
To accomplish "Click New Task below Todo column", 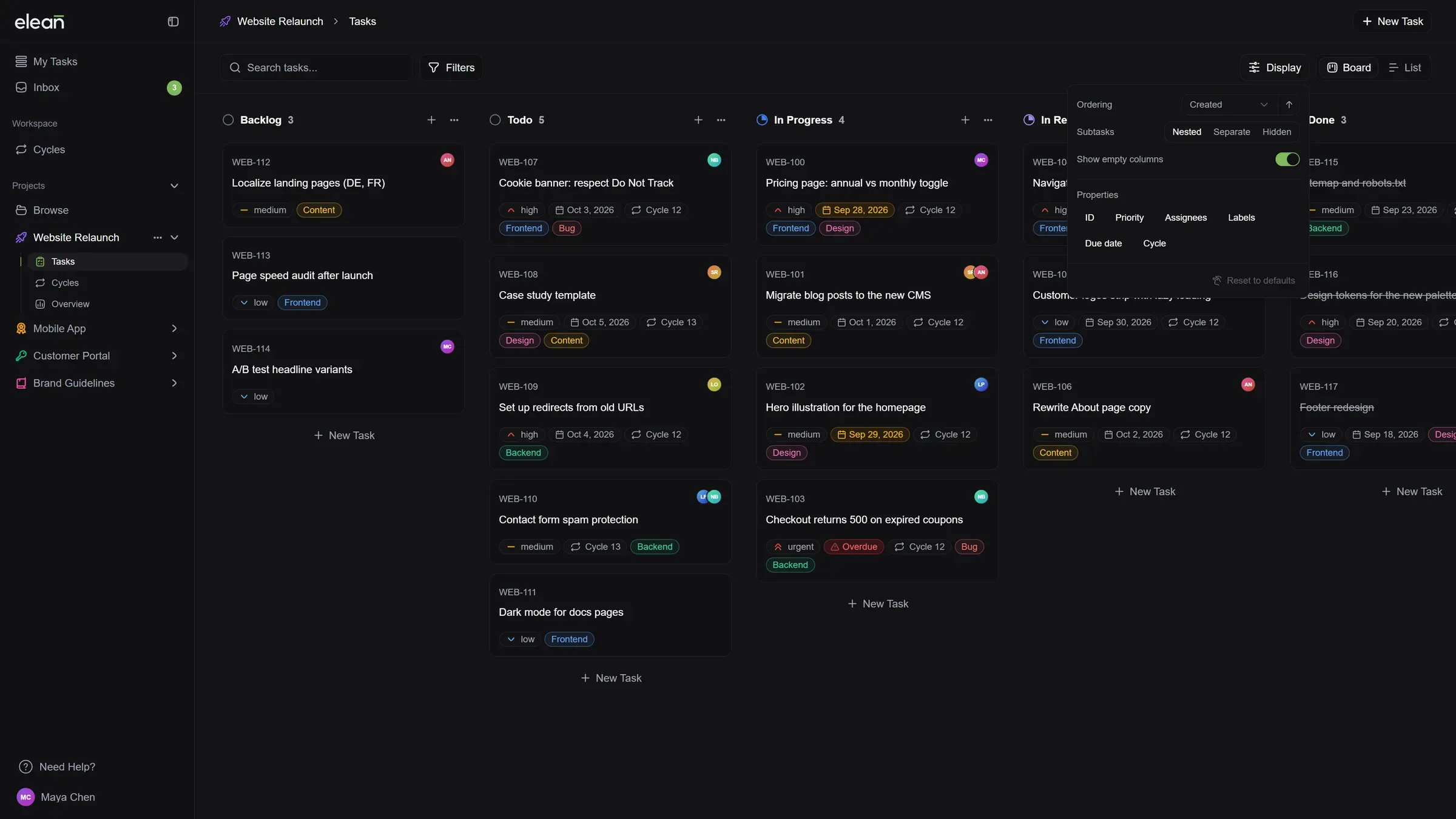I will point(611,678).
